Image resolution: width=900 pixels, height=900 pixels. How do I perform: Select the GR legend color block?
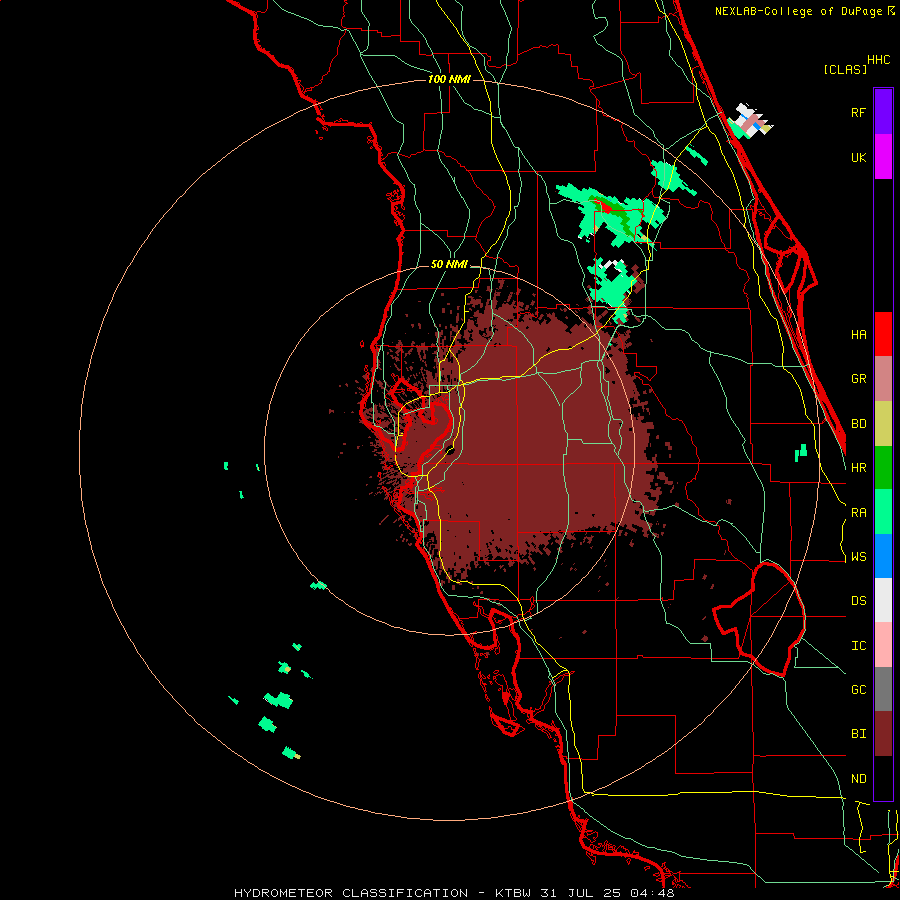point(883,379)
